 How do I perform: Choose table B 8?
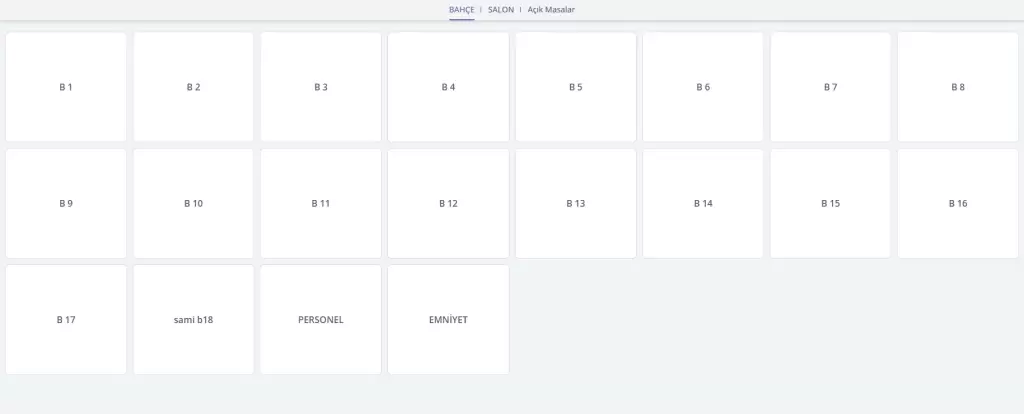coord(957,87)
